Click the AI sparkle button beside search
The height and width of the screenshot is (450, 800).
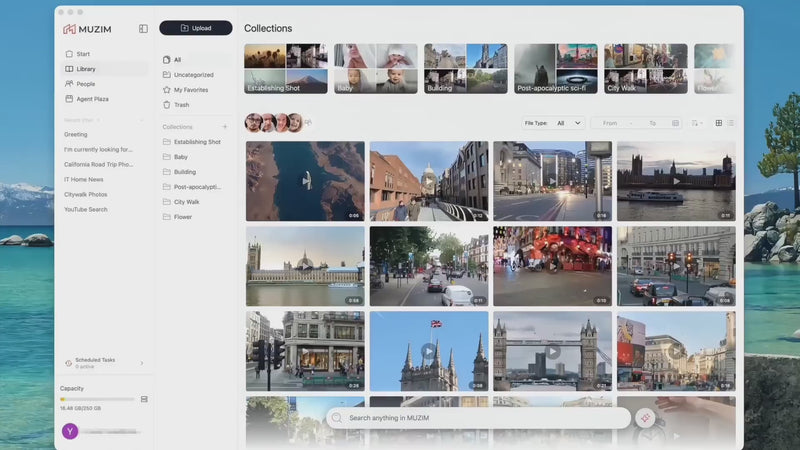[645, 418]
